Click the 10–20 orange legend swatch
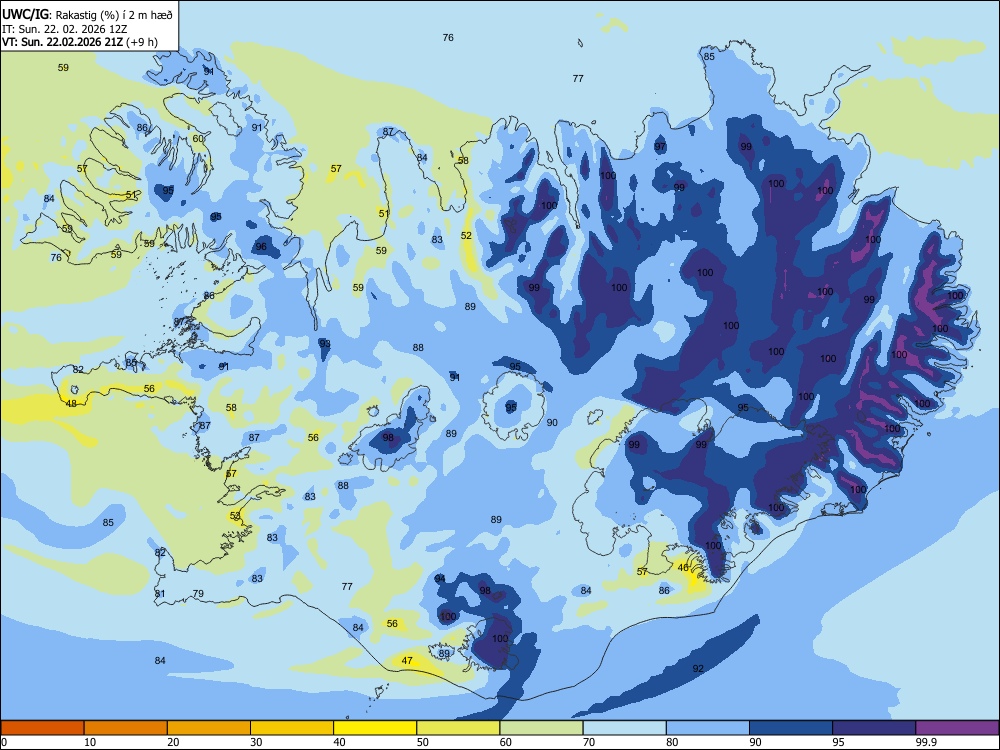The width and height of the screenshot is (1000, 750). [126, 728]
